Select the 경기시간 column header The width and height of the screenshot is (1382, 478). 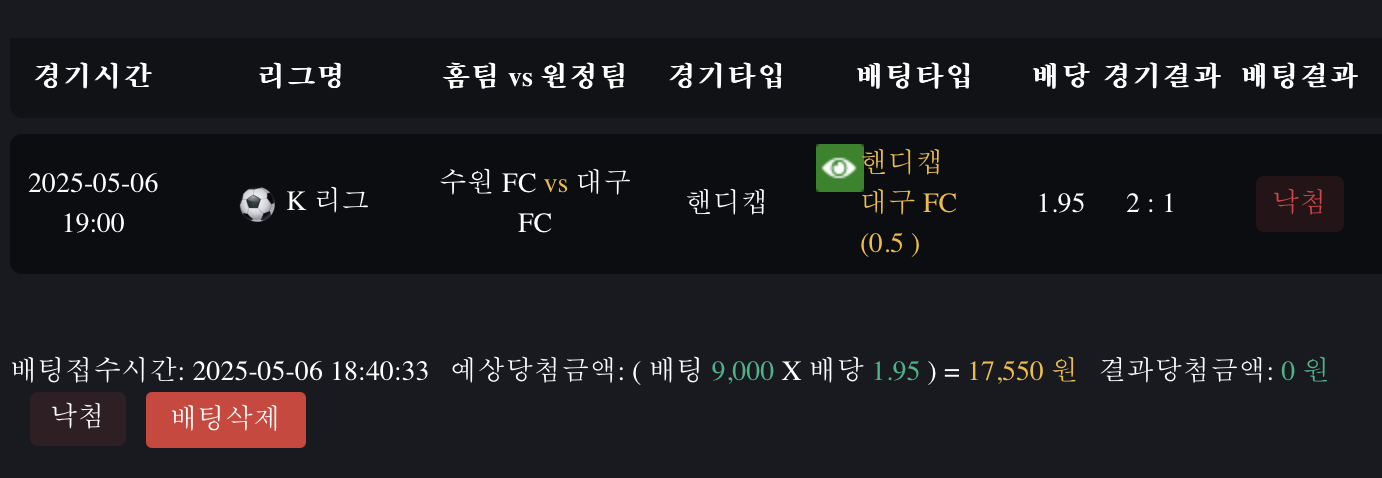(x=93, y=76)
